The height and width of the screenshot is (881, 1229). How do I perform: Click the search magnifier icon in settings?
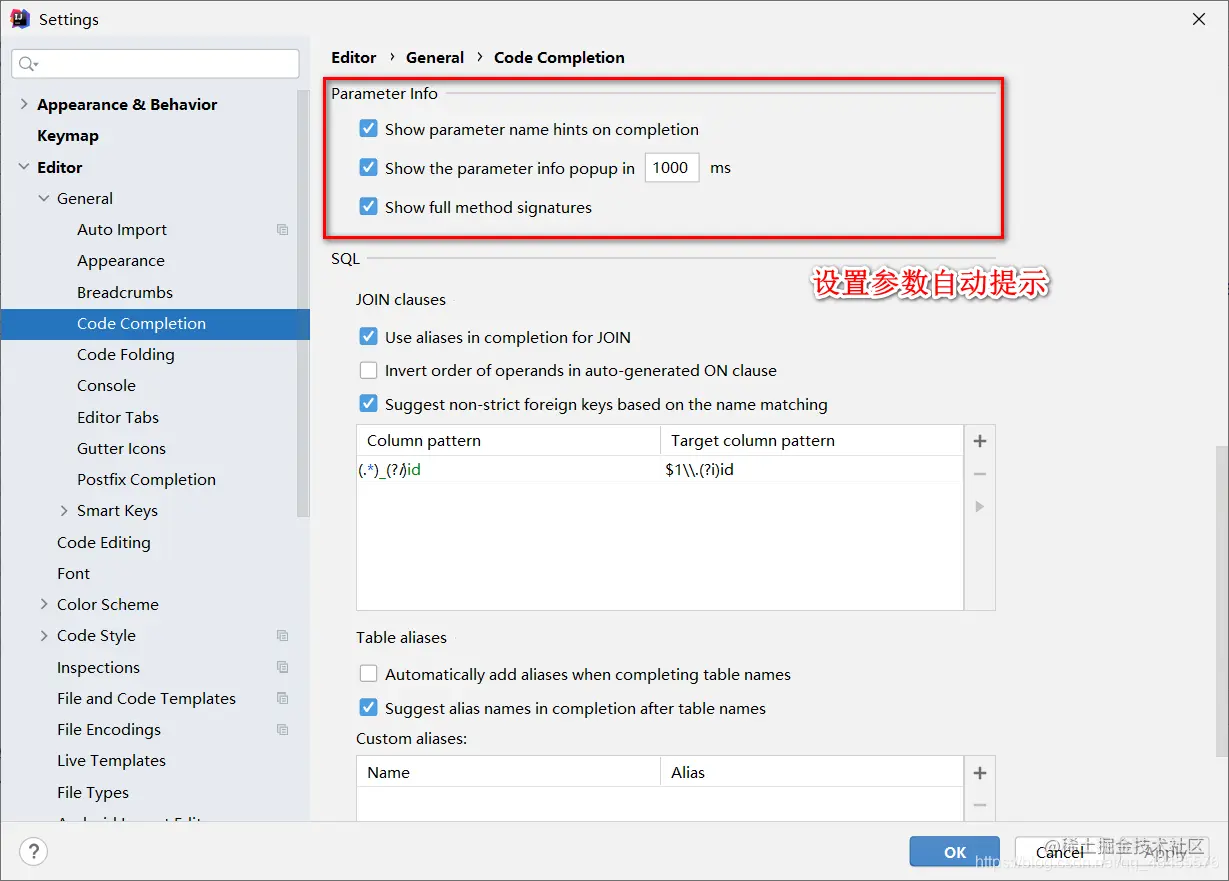27,64
